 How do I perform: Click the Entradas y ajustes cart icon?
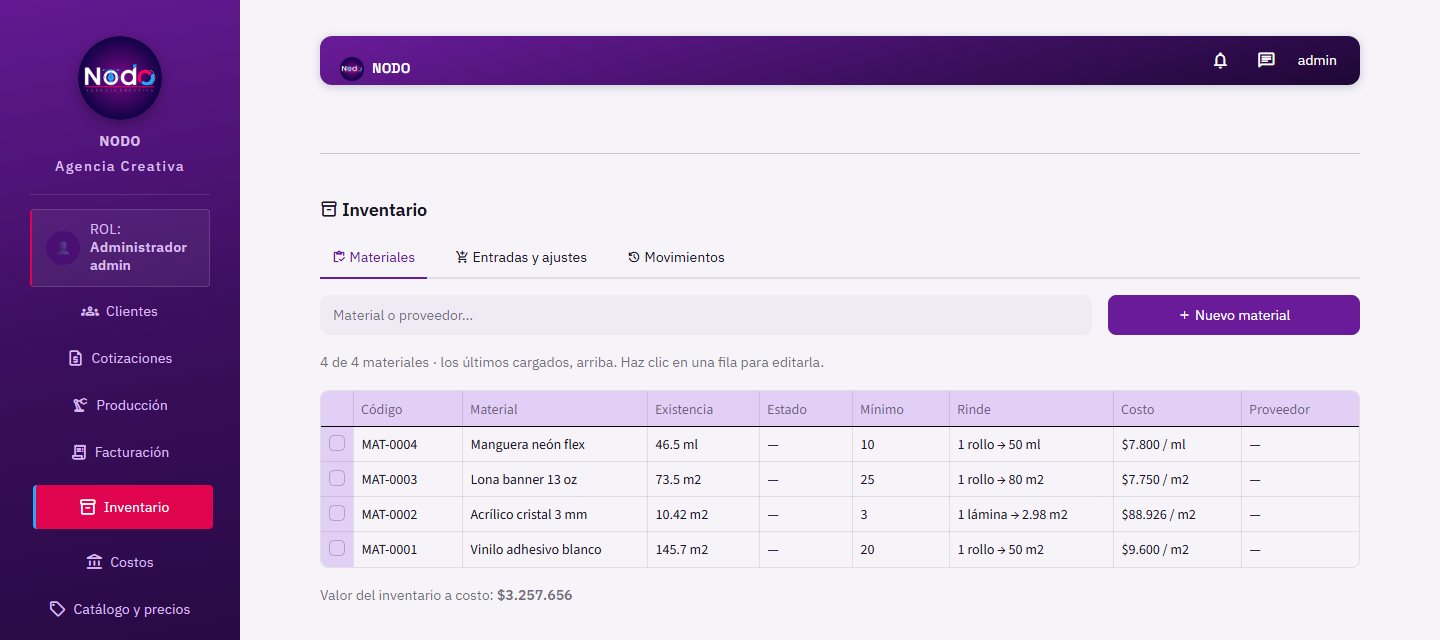pos(462,257)
